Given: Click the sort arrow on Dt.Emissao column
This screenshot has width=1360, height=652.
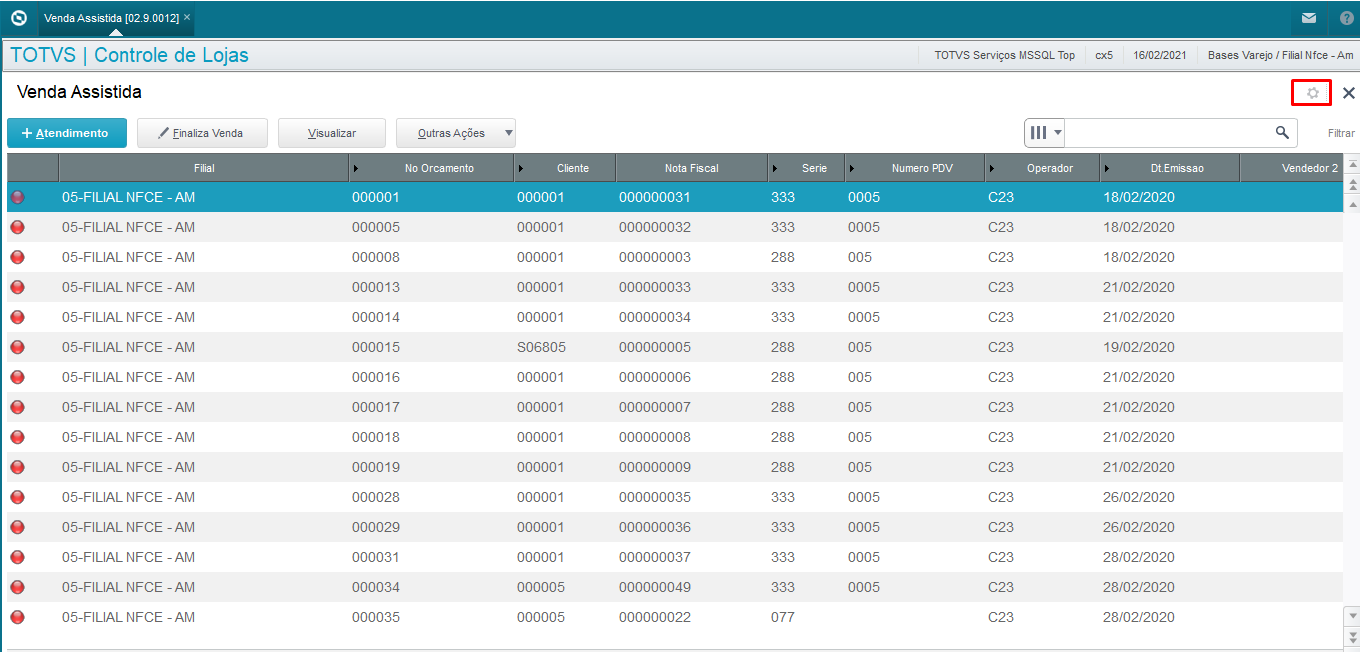Looking at the screenshot, I should [x=1108, y=168].
